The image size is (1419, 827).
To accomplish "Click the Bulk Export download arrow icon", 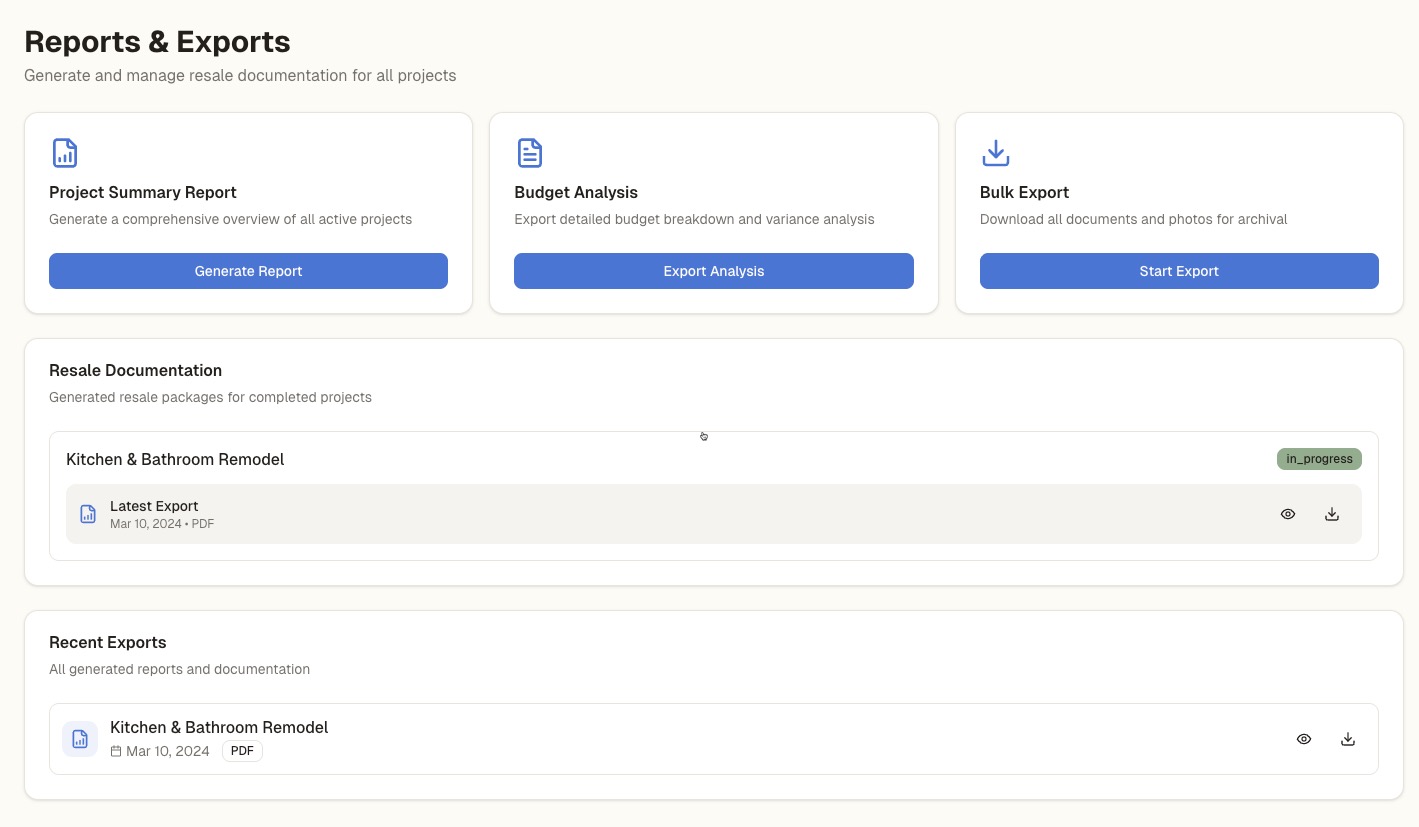I will 995,153.
